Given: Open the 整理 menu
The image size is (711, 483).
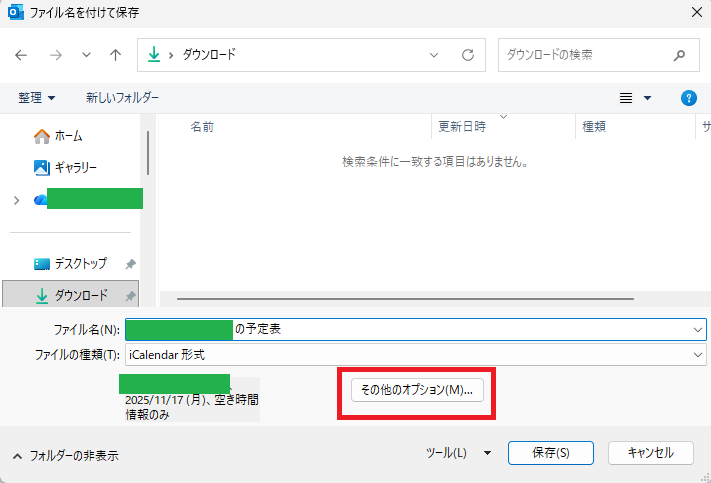Looking at the screenshot, I should 36,98.
